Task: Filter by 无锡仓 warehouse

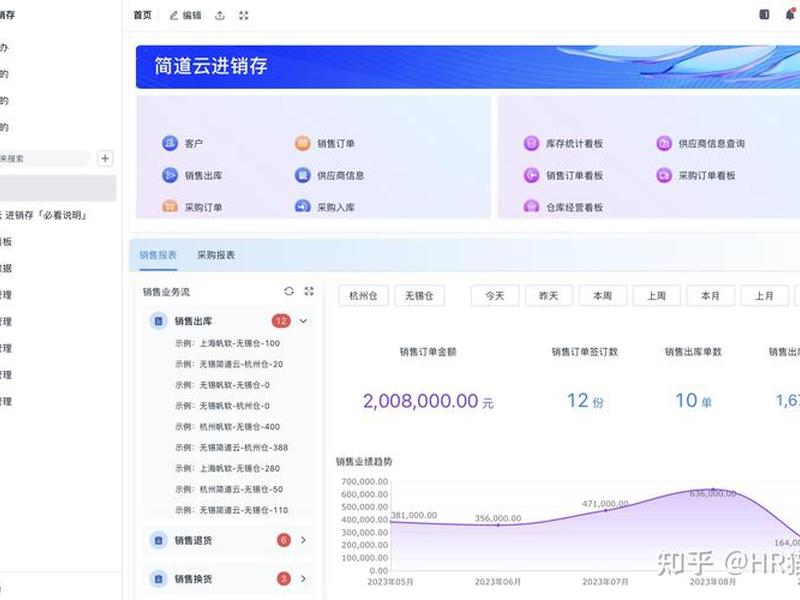Action: pos(419,296)
